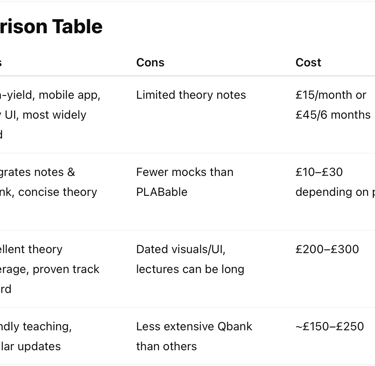Viewport: 375px width, 366px height.
Task: Select 'Less extensive Qbank than others' cell
Action: pyautogui.click(x=194, y=336)
